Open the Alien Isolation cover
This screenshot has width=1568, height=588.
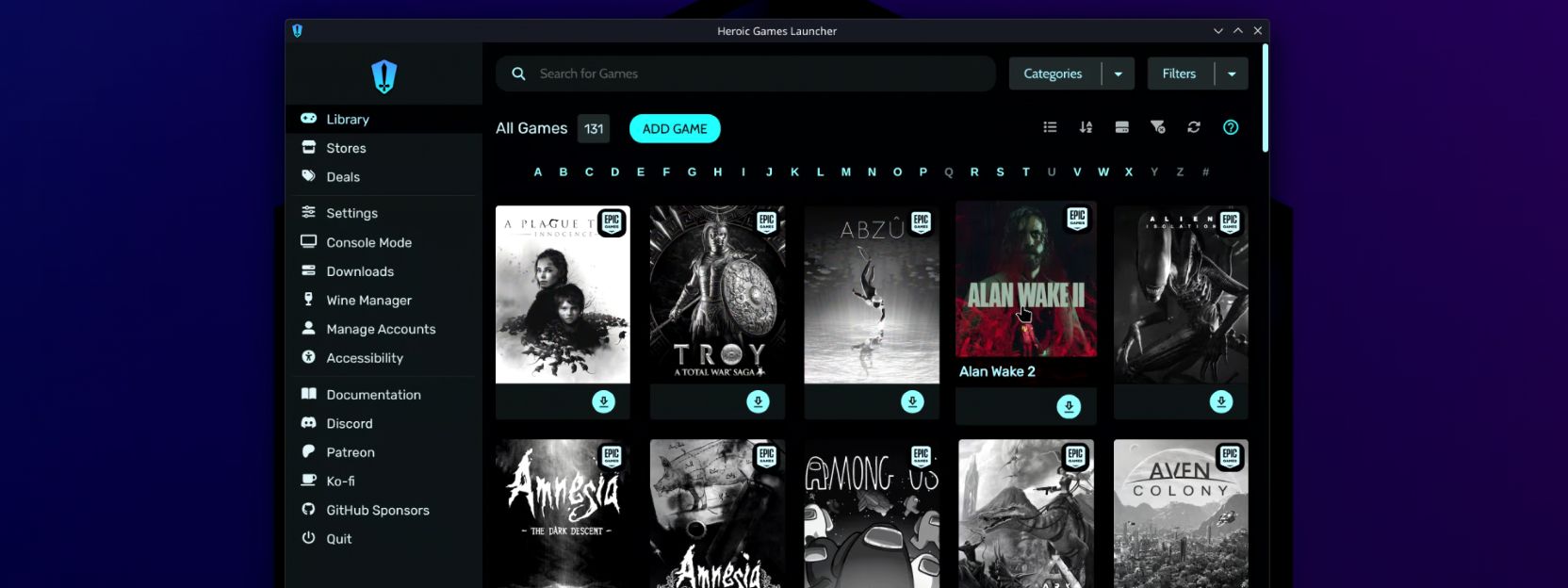pos(1181,294)
